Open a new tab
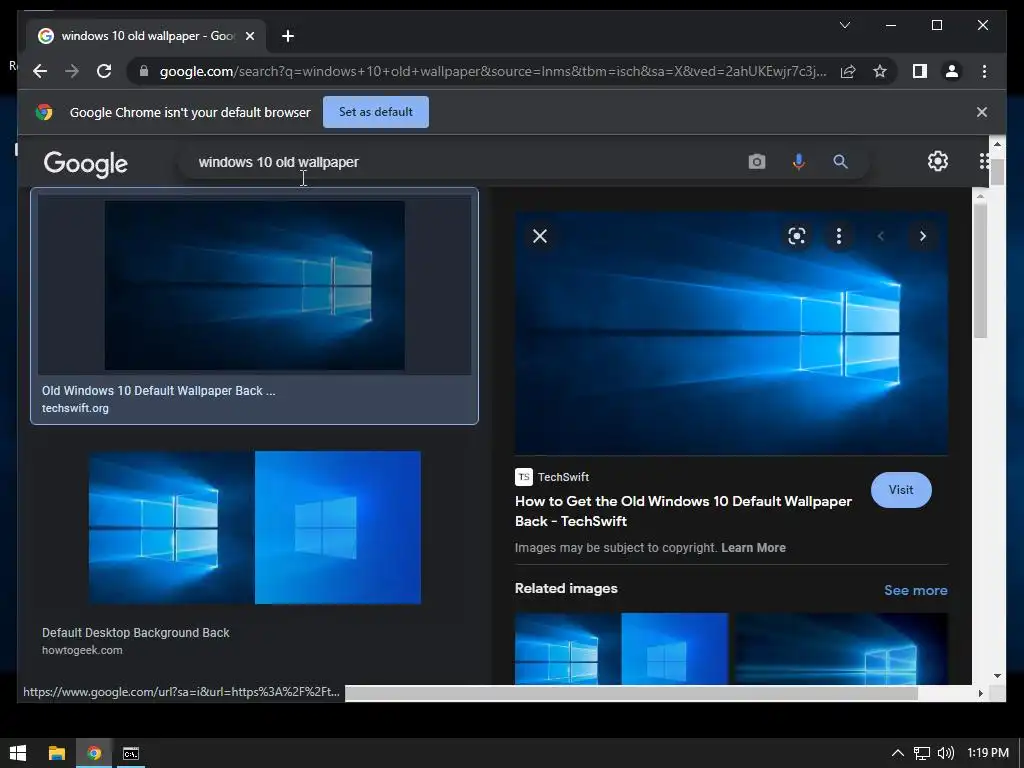This screenshot has width=1024, height=768. click(288, 36)
